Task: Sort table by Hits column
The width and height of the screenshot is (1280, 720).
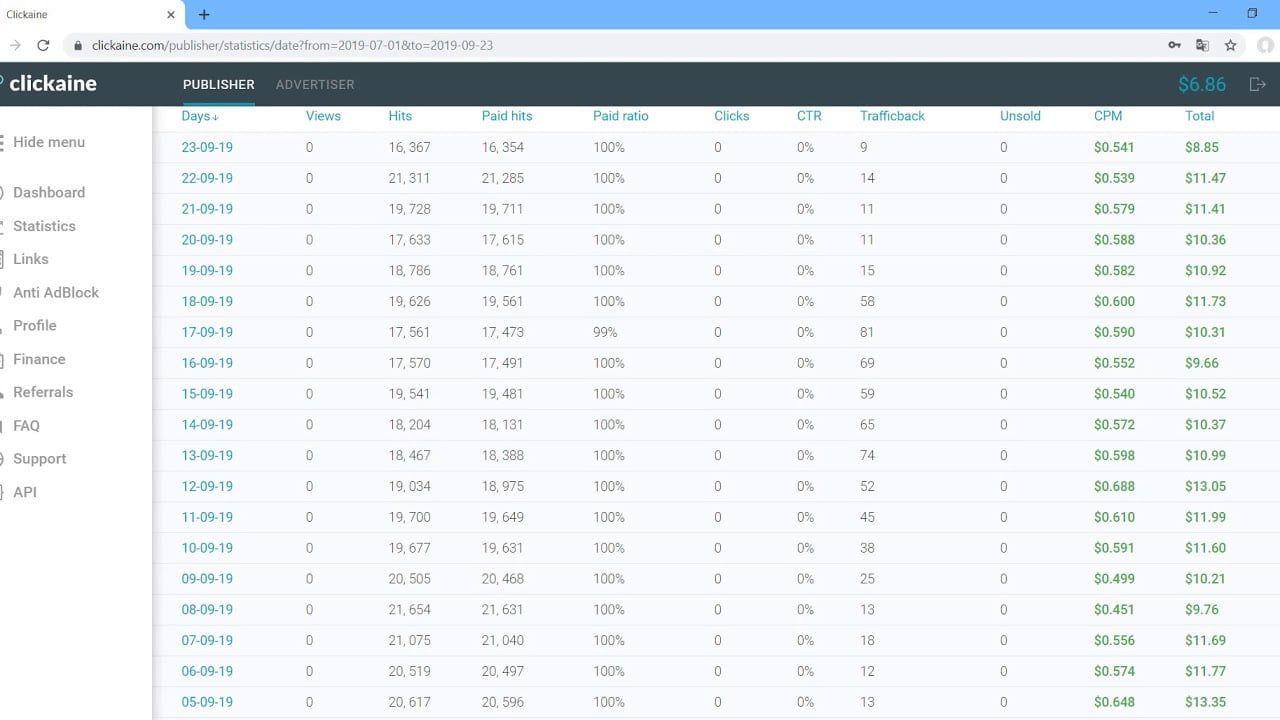Action: pyautogui.click(x=400, y=116)
